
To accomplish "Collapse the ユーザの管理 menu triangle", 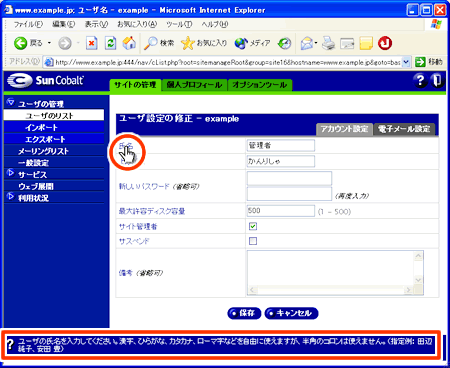I will click(x=11, y=102).
